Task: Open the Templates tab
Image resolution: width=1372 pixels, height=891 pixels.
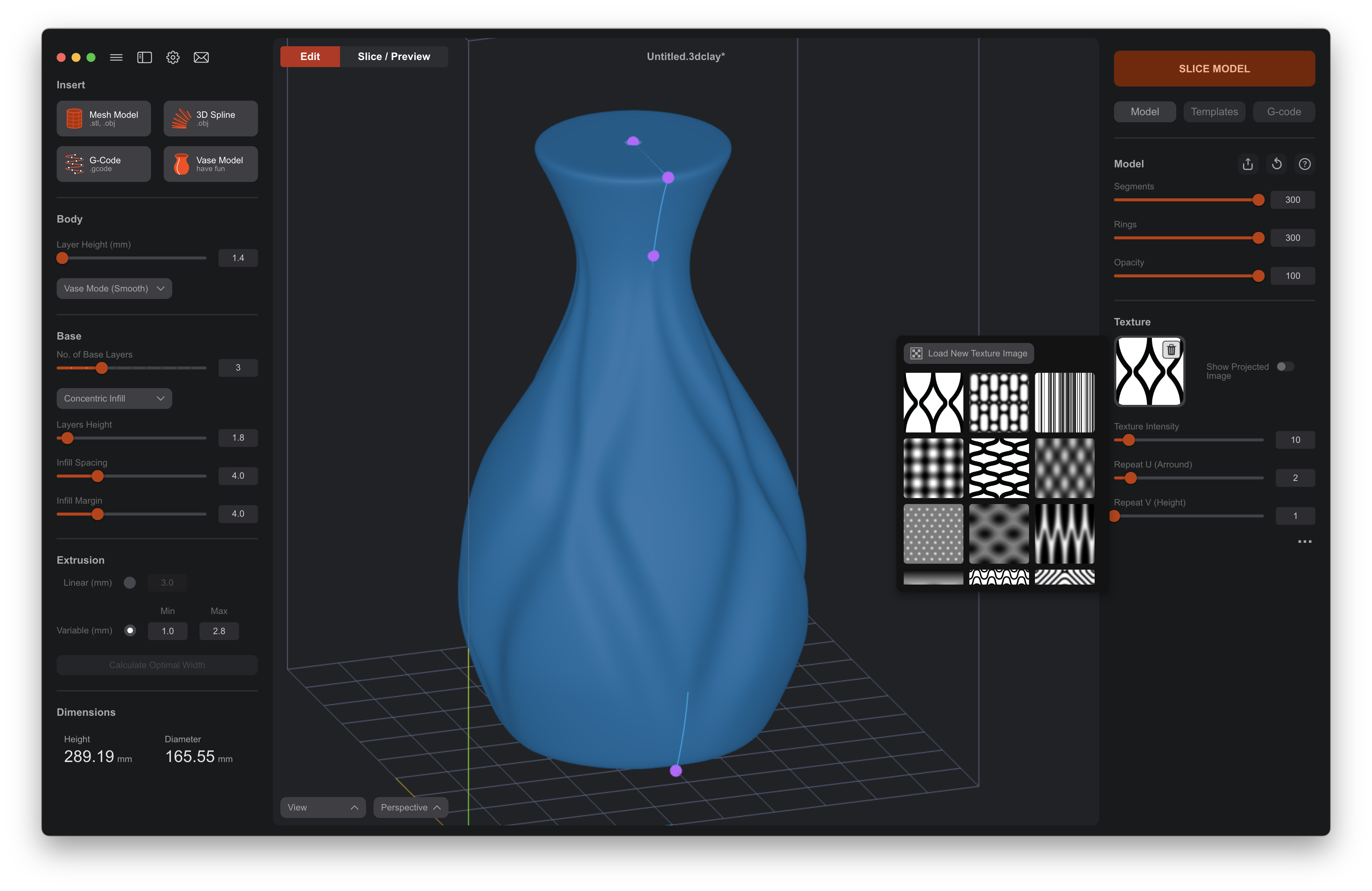Action: point(1214,112)
